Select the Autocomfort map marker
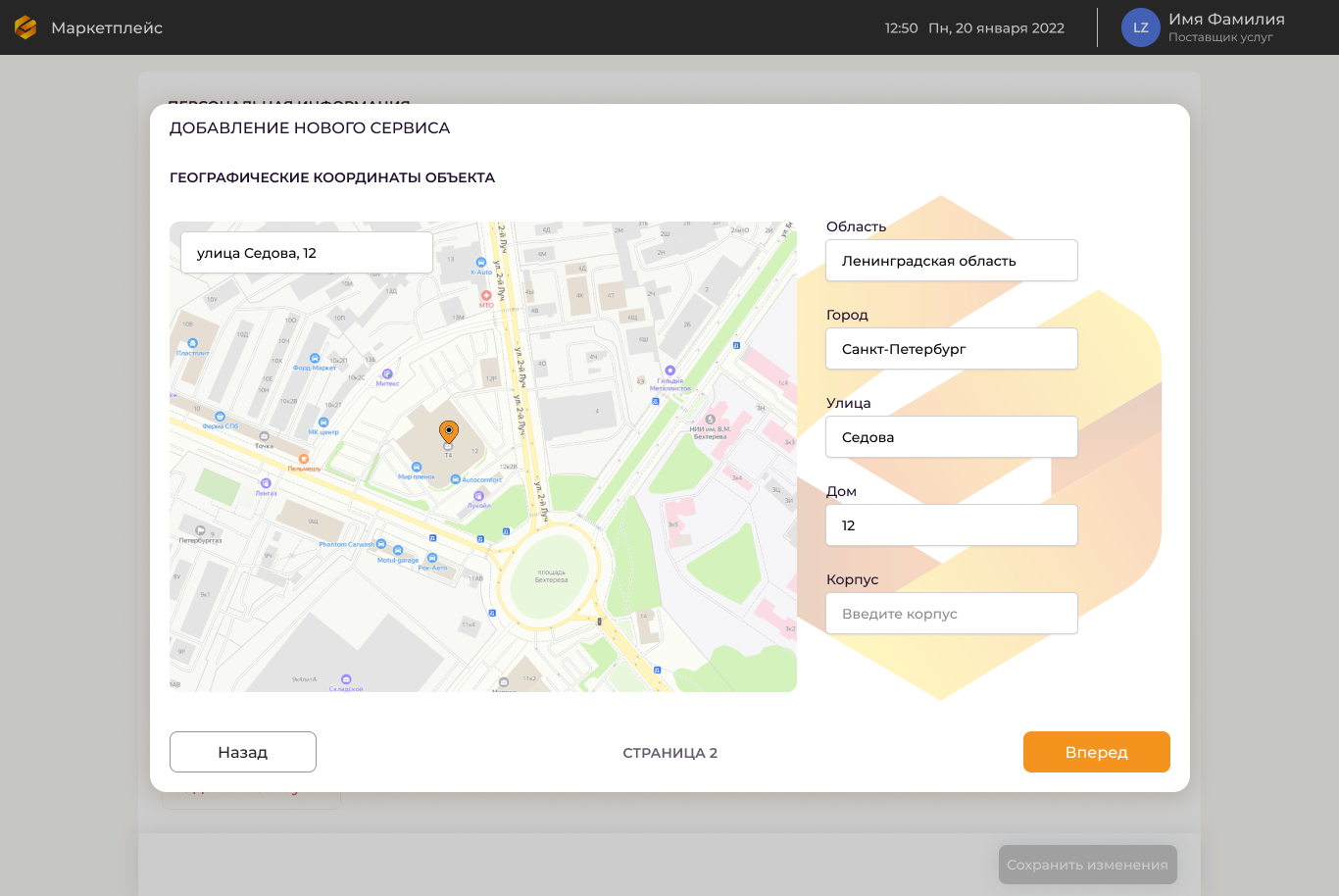Screen dimensions: 1339x896 pos(456,479)
